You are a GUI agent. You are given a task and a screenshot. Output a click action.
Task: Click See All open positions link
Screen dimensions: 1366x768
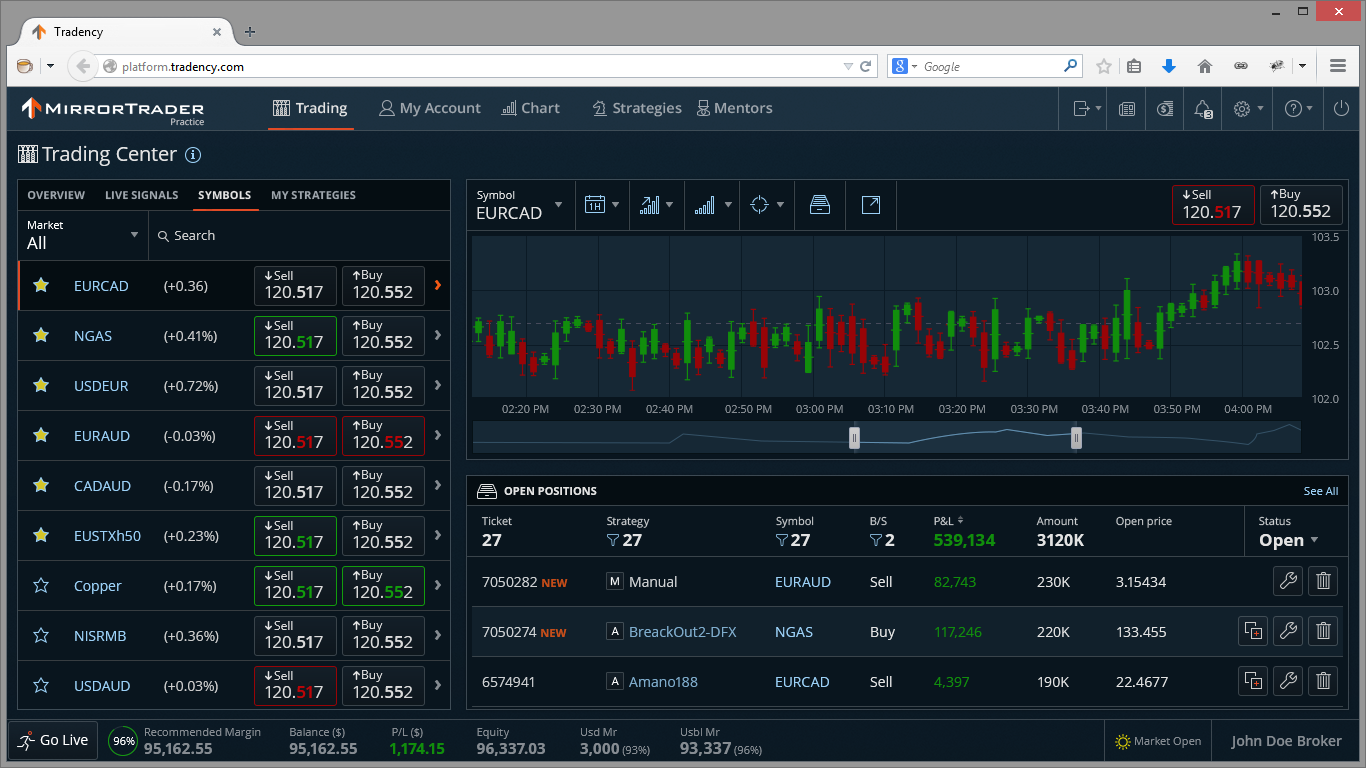pyautogui.click(x=1321, y=491)
